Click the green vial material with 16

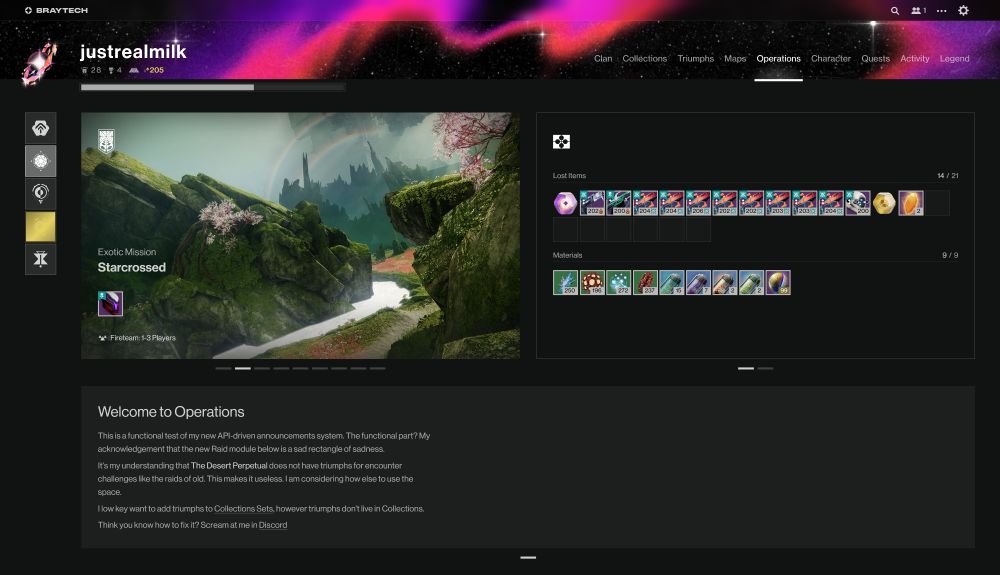[x=672, y=282]
